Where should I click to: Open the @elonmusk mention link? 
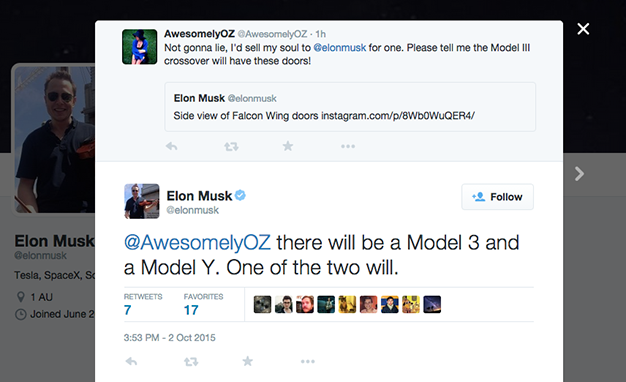coord(340,48)
